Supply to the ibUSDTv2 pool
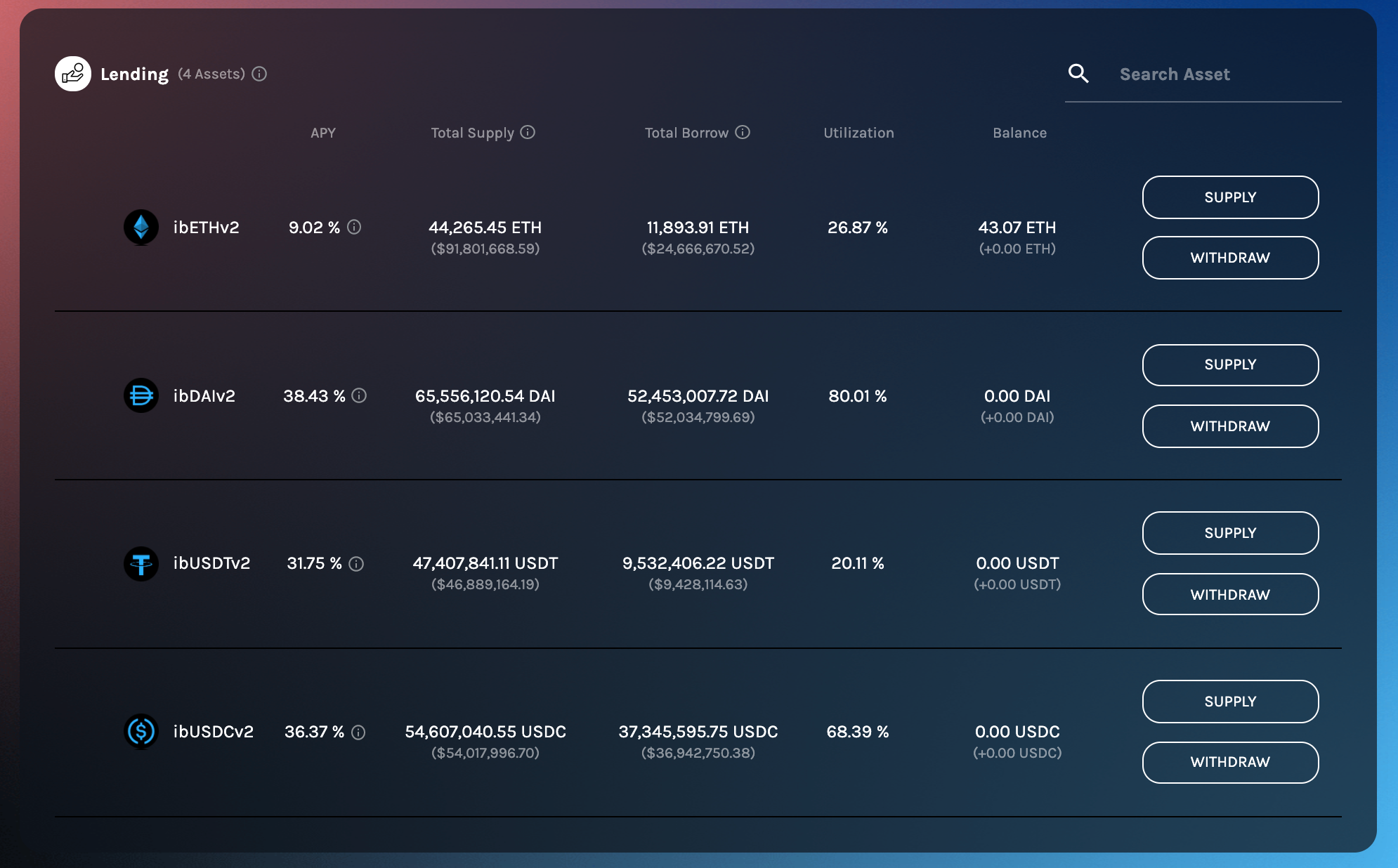 point(1230,533)
